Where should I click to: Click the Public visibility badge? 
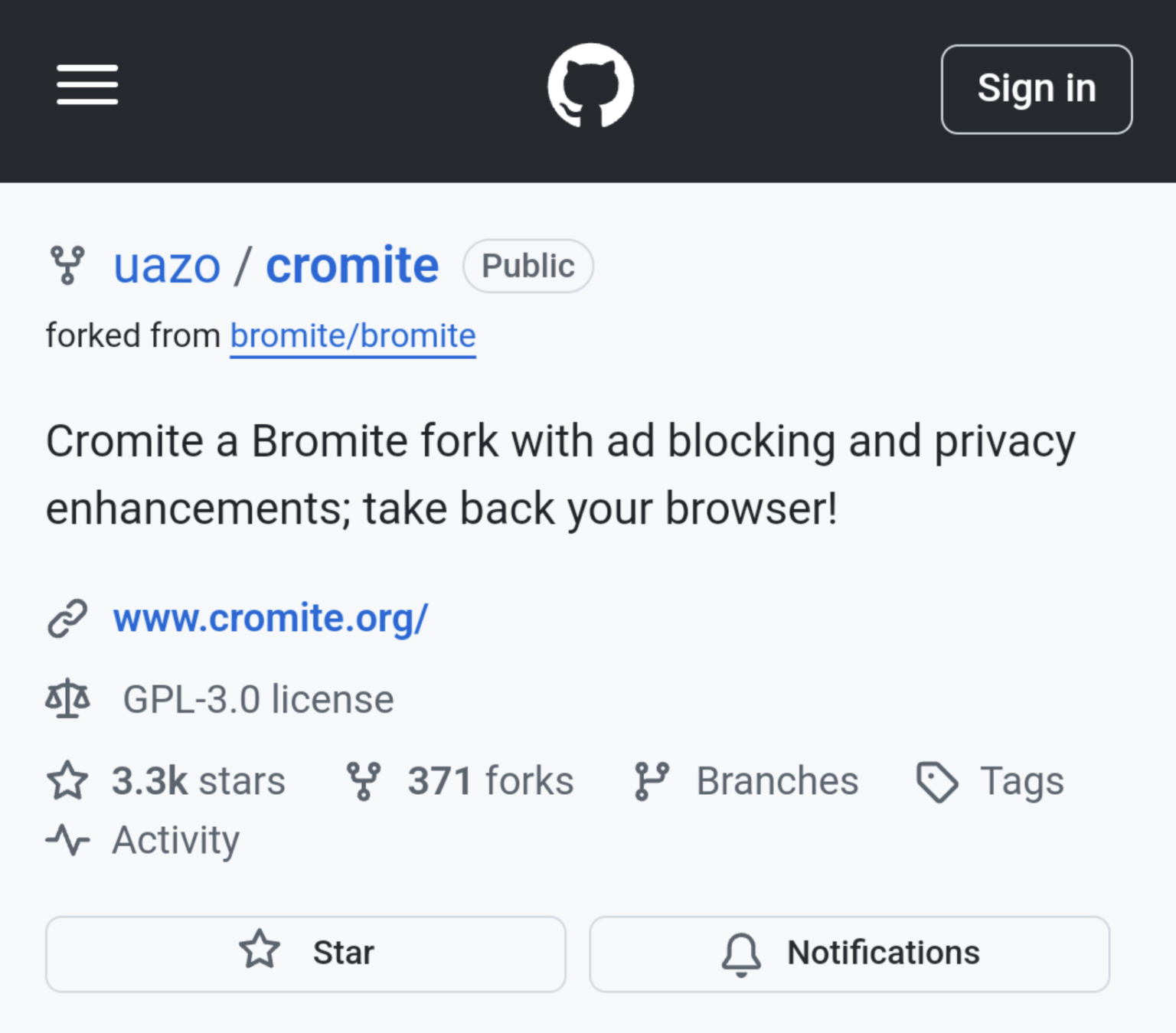coord(528,266)
